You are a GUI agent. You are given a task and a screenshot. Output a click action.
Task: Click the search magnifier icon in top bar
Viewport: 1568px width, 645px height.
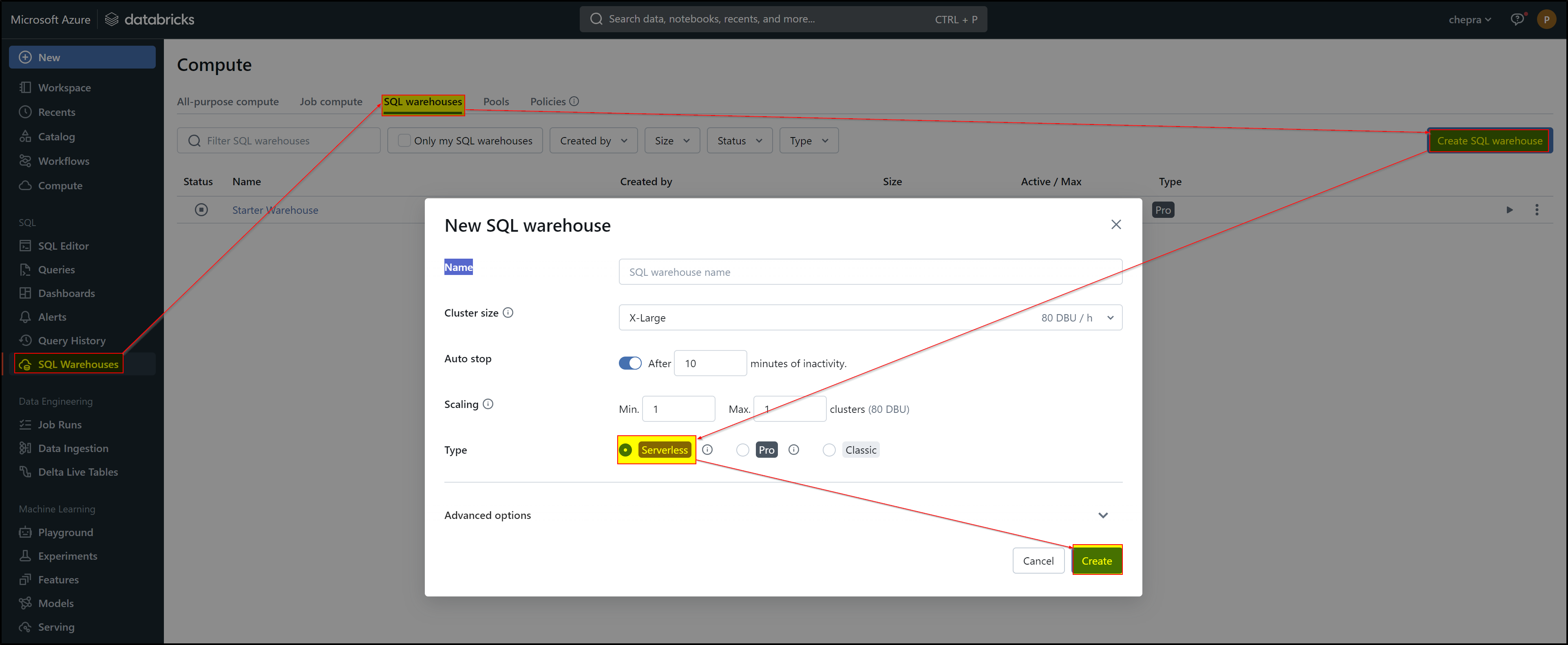point(596,19)
